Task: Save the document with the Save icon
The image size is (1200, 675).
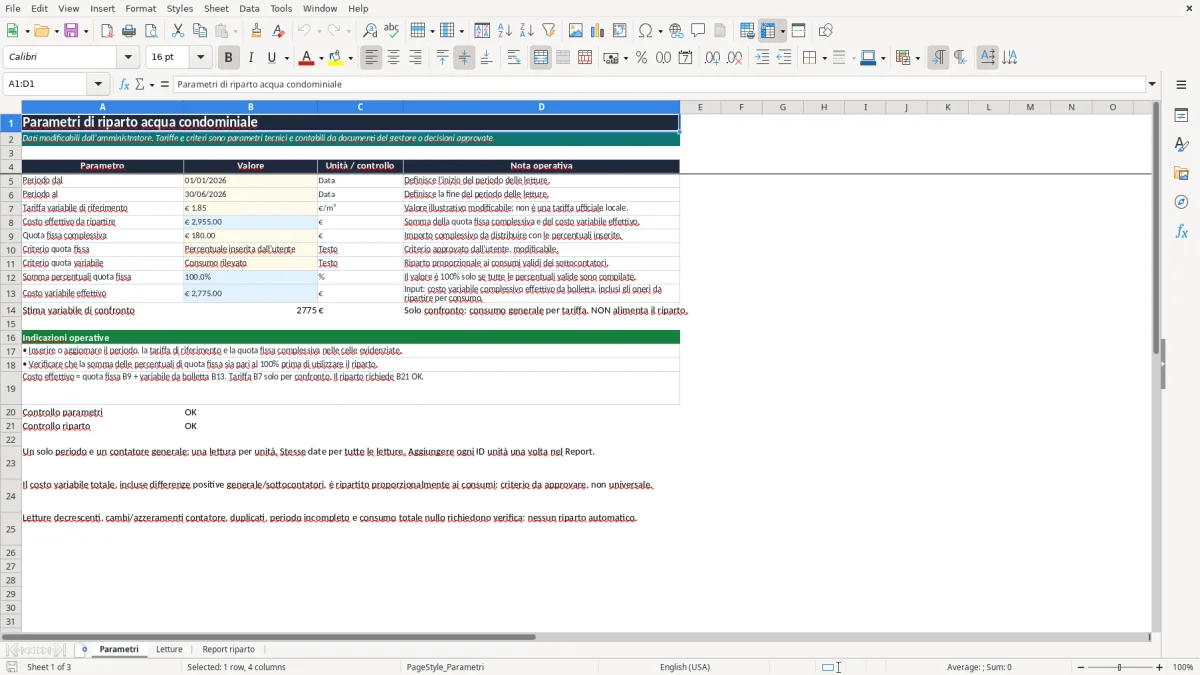Action: coord(71,31)
